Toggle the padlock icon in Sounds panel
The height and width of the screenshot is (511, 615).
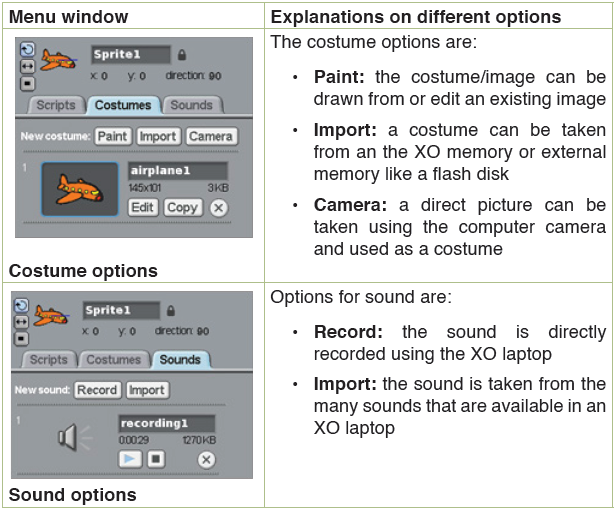pyautogui.click(x=171, y=311)
